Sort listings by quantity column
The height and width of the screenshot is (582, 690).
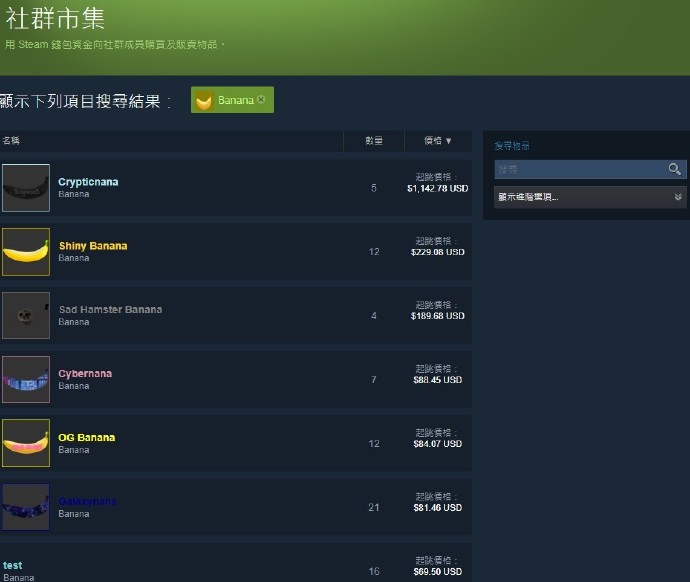tap(374, 141)
